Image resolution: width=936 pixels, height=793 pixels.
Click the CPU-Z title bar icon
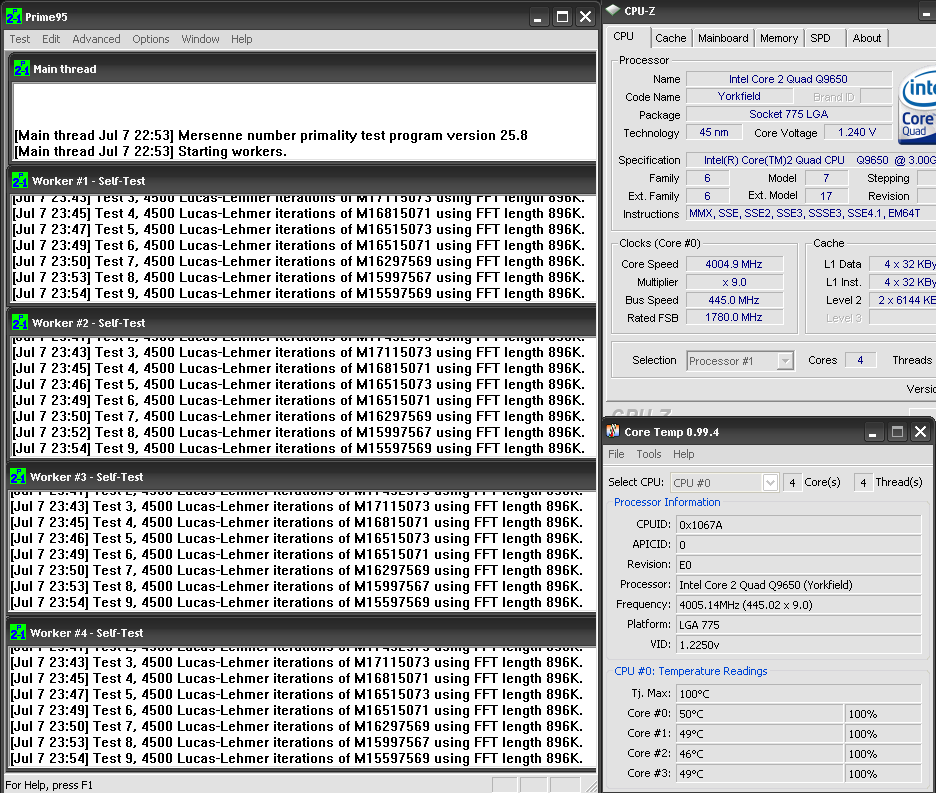click(613, 11)
